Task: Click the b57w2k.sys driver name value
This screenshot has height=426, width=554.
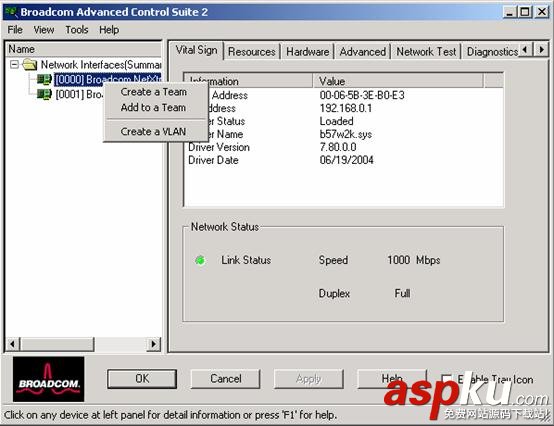Action: 346,134
